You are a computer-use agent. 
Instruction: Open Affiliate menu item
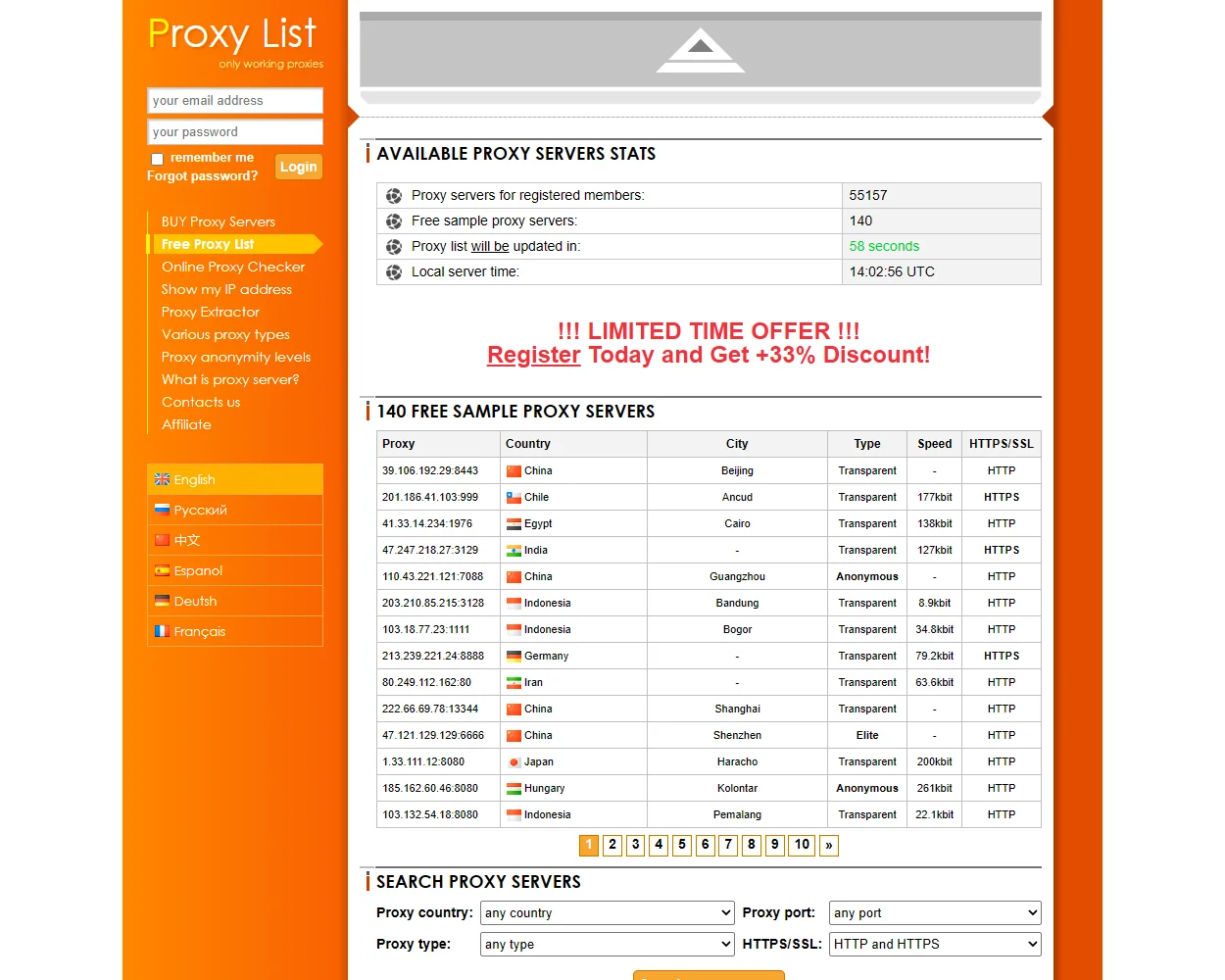(x=186, y=424)
